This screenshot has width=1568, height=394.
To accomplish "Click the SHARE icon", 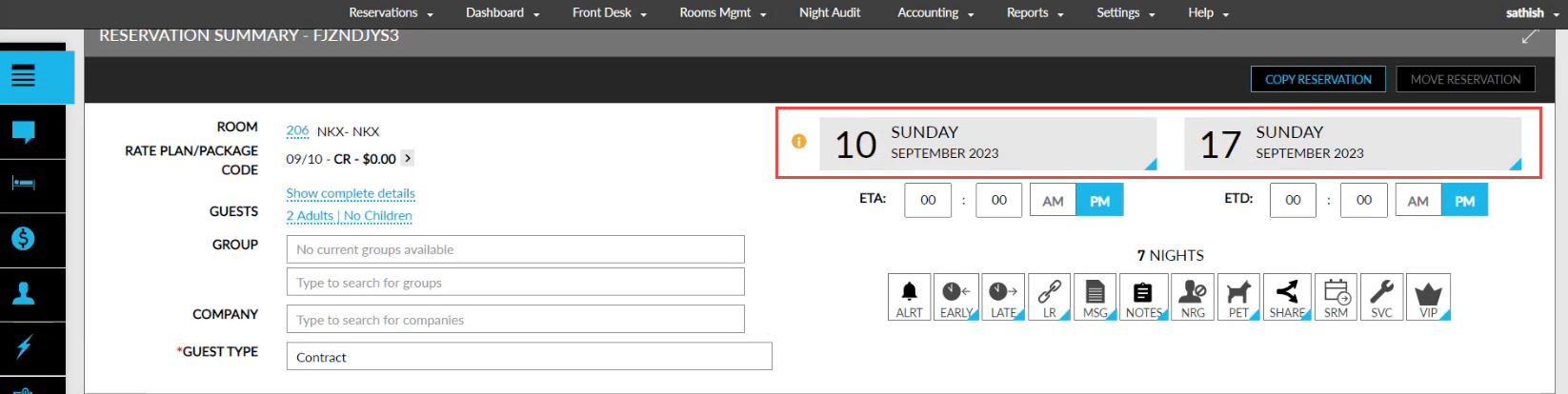I will pyautogui.click(x=1287, y=298).
